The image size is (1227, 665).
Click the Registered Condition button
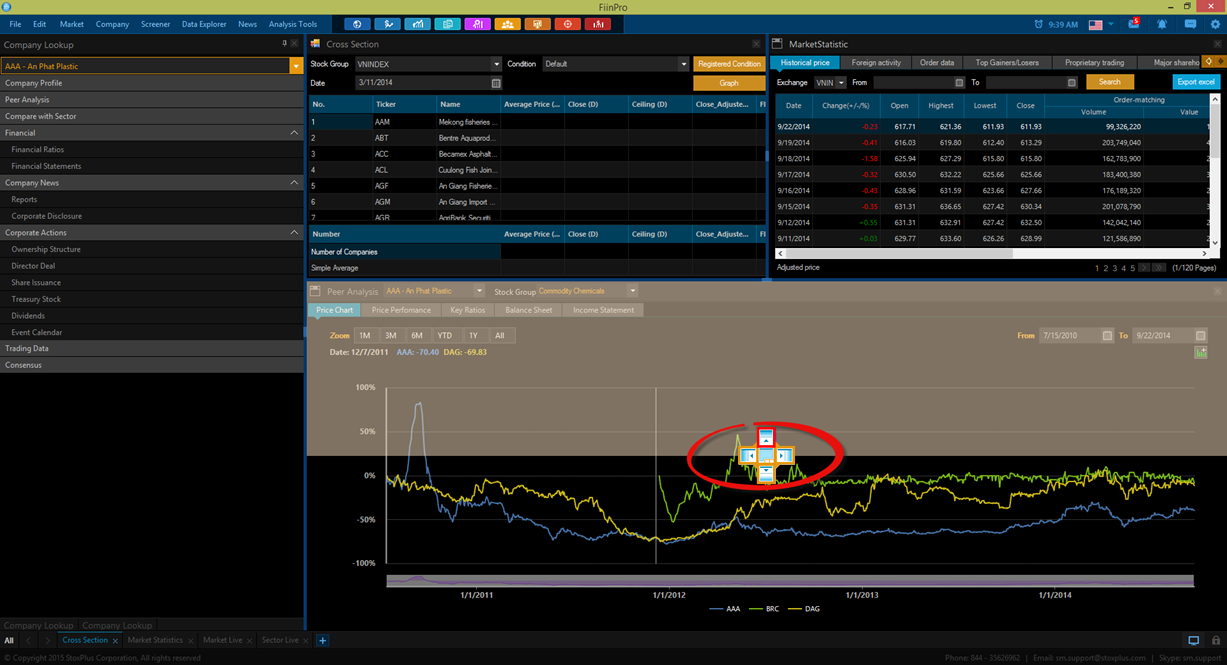point(729,64)
